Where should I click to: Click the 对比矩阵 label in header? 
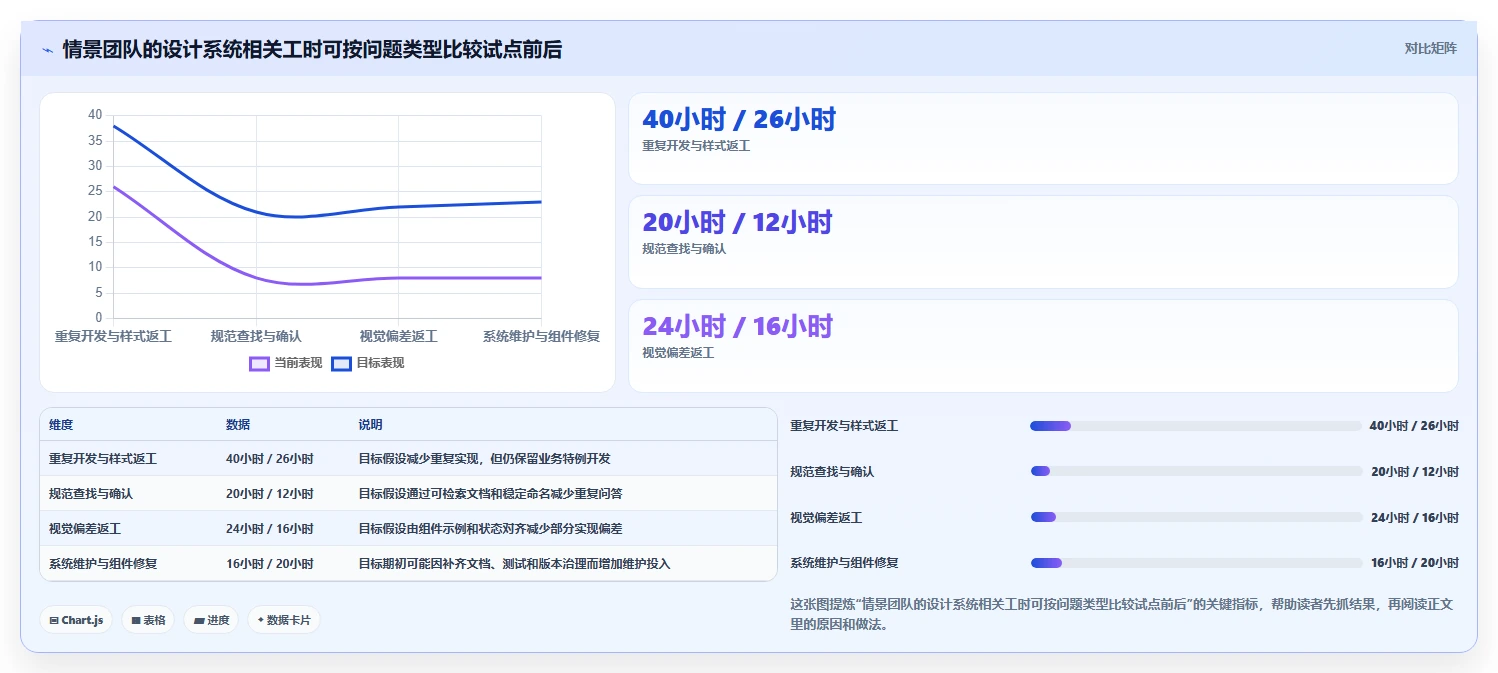pyautogui.click(x=1431, y=48)
